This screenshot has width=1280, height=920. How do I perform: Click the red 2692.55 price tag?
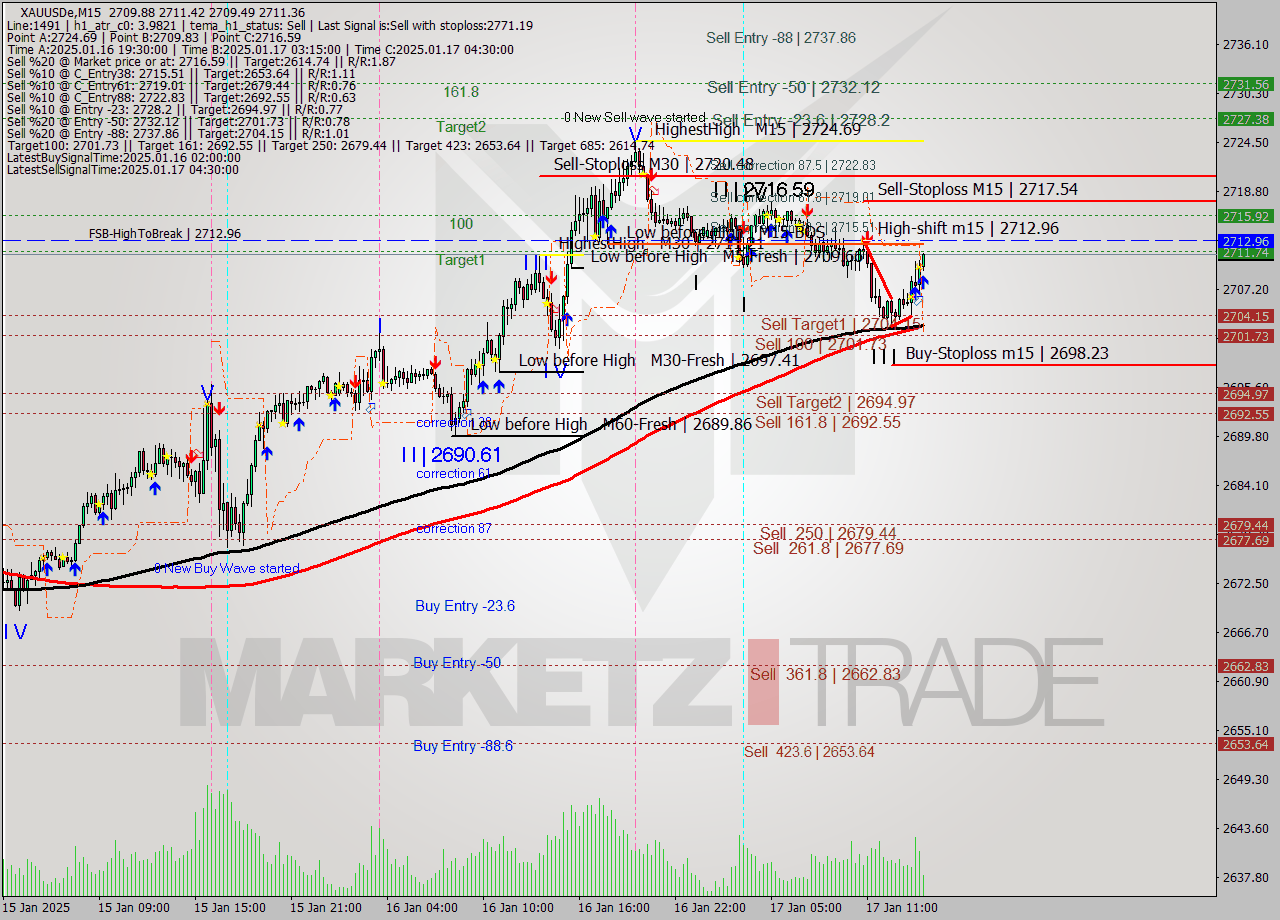(1245, 414)
